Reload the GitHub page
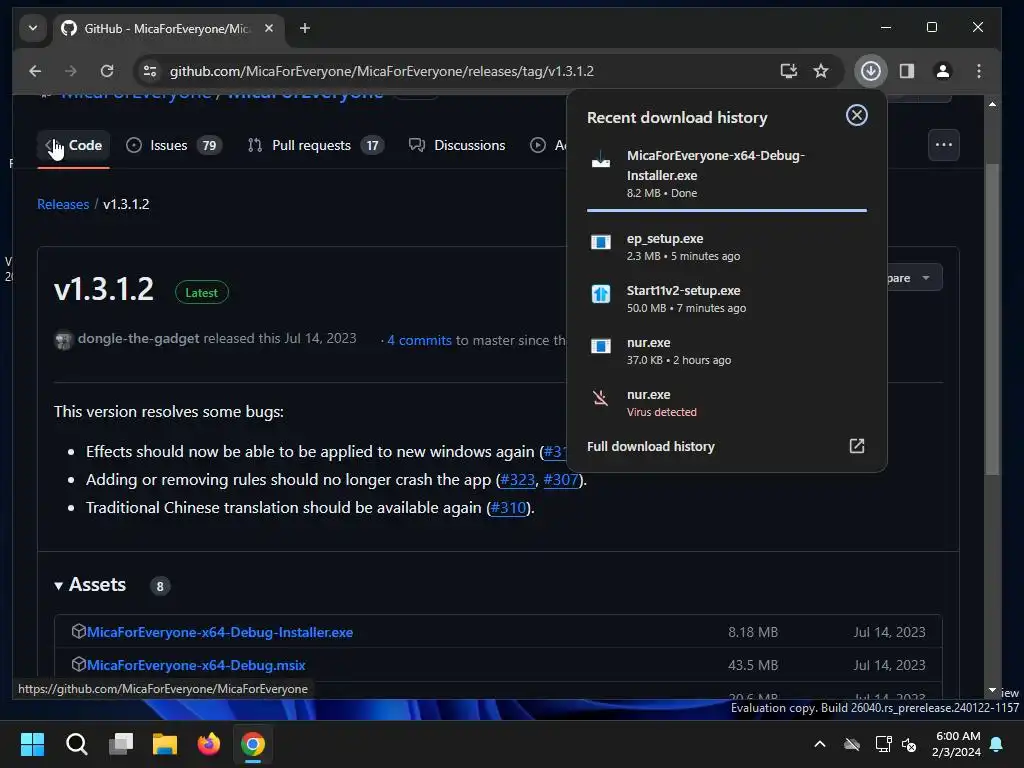1024x768 pixels. coord(107,71)
